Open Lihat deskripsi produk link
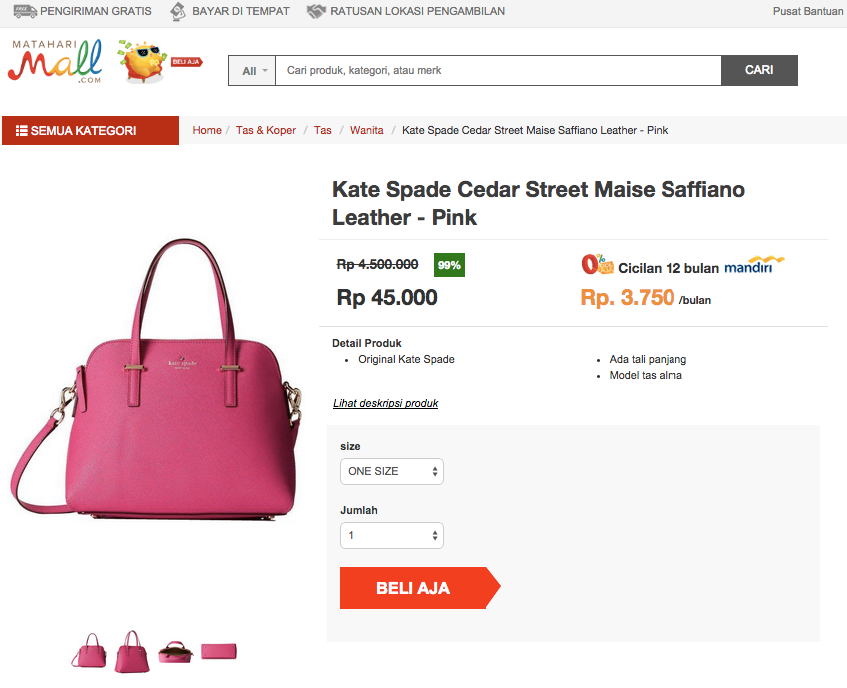847x688 pixels. coord(385,403)
